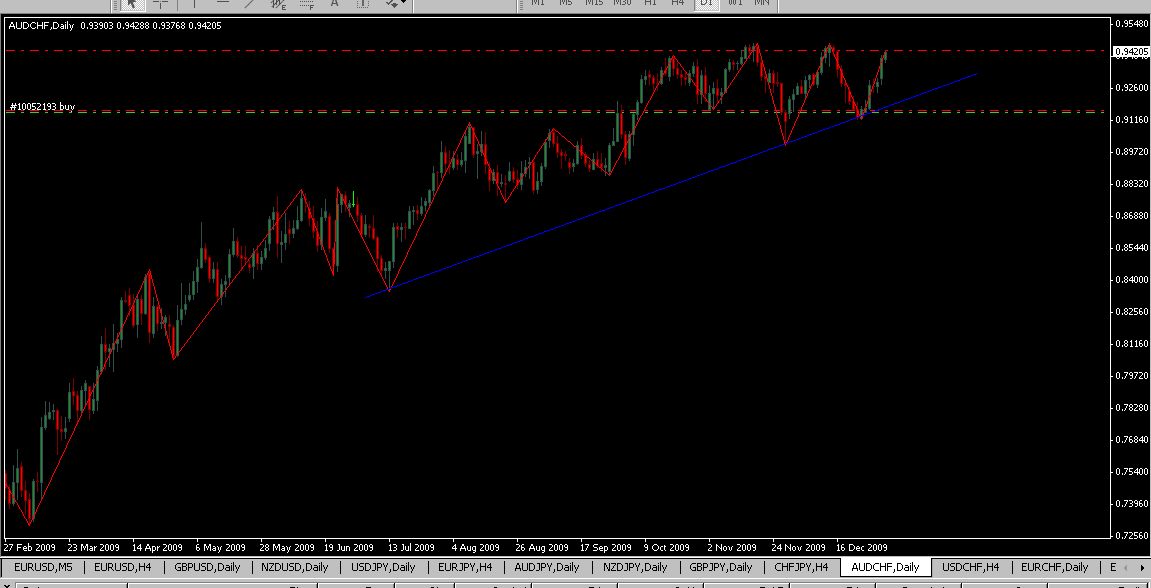This screenshot has width=1151, height=588.
Task: Open the GBPUSD,Daily chart tab
Action: click(x=207, y=567)
